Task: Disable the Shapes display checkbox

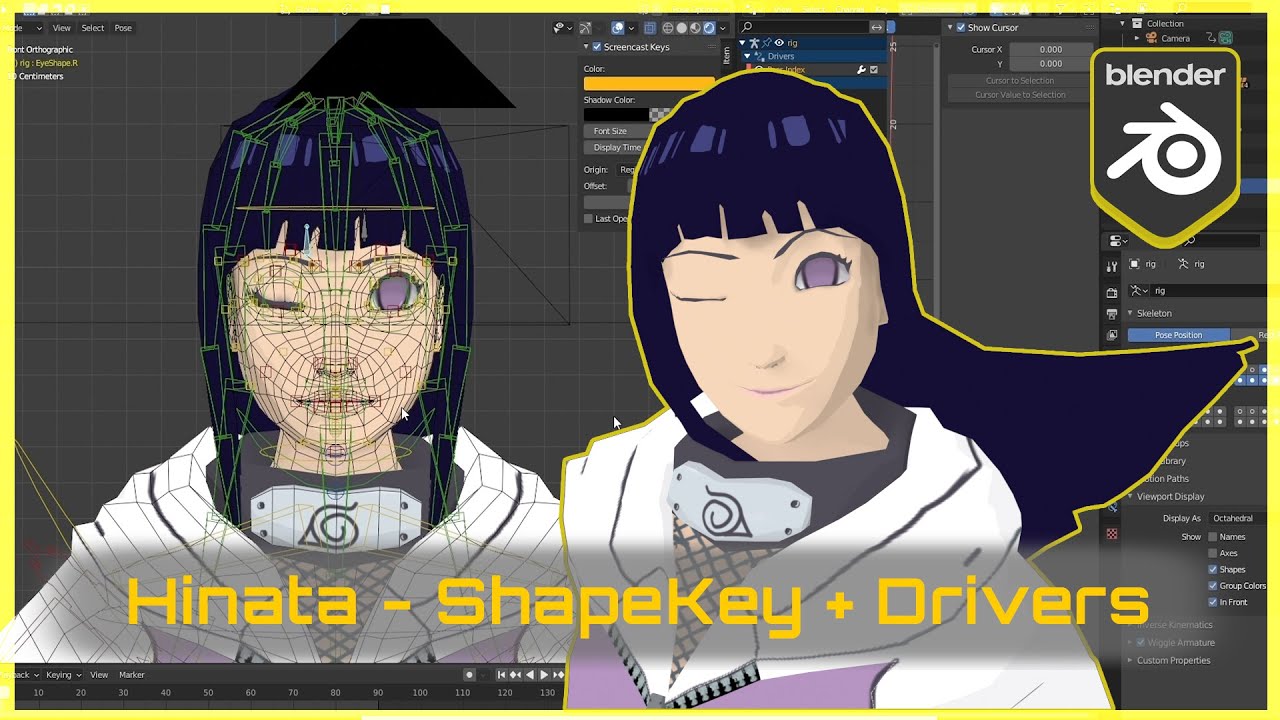Action: pyautogui.click(x=1213, y=569)
